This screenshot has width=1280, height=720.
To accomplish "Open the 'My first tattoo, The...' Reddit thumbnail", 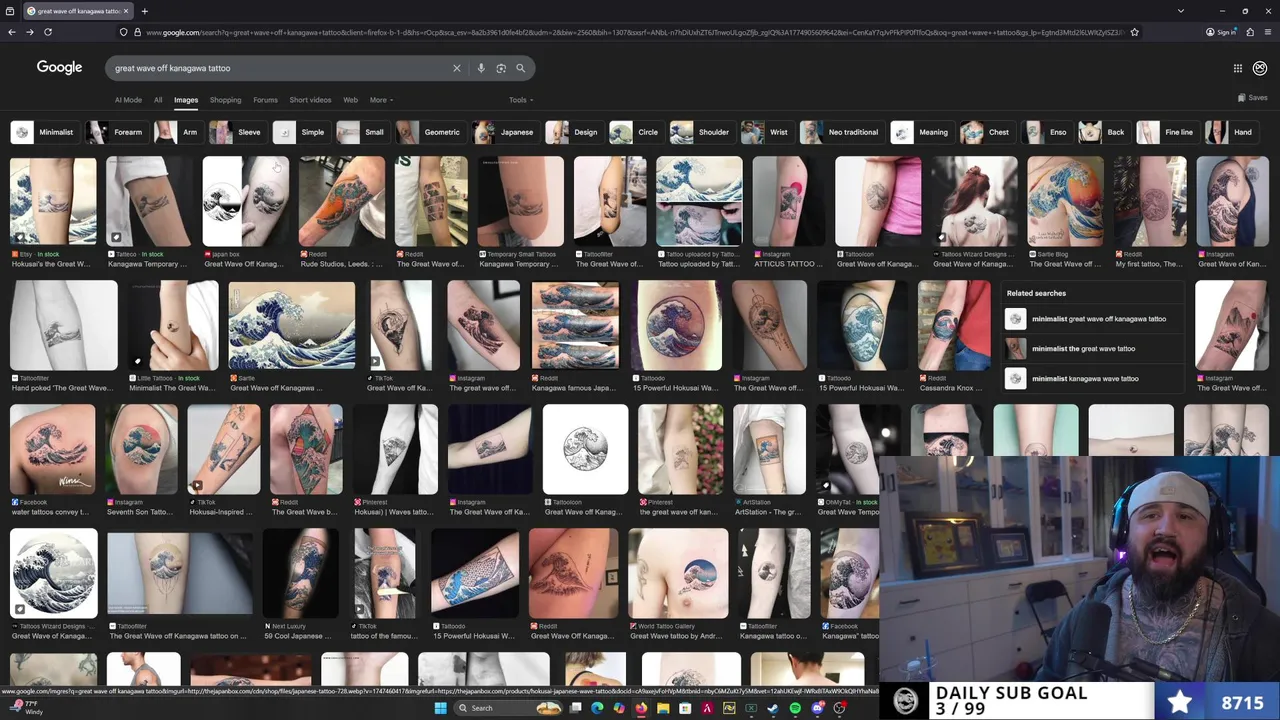I will [x=1150, y=201].
